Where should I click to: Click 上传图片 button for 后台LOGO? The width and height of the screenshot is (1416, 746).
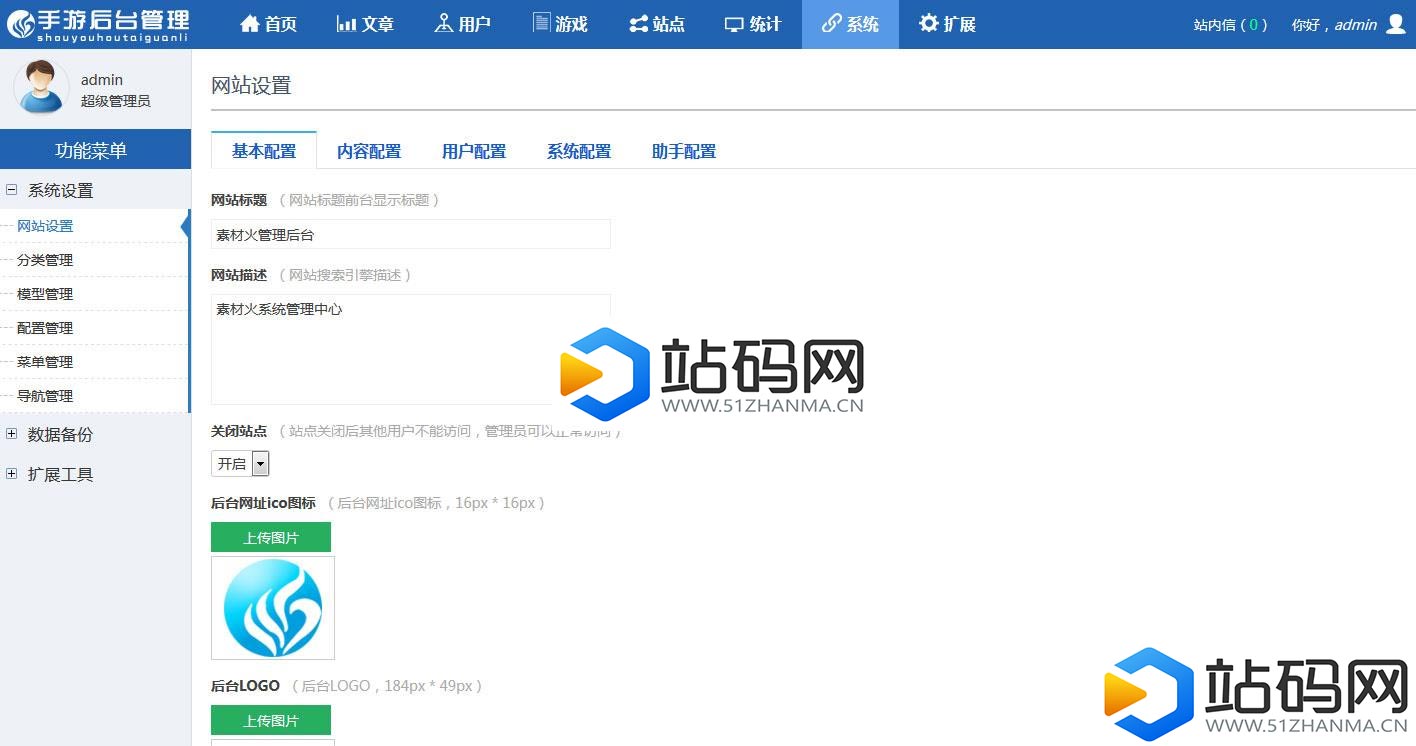pos(271,720)
